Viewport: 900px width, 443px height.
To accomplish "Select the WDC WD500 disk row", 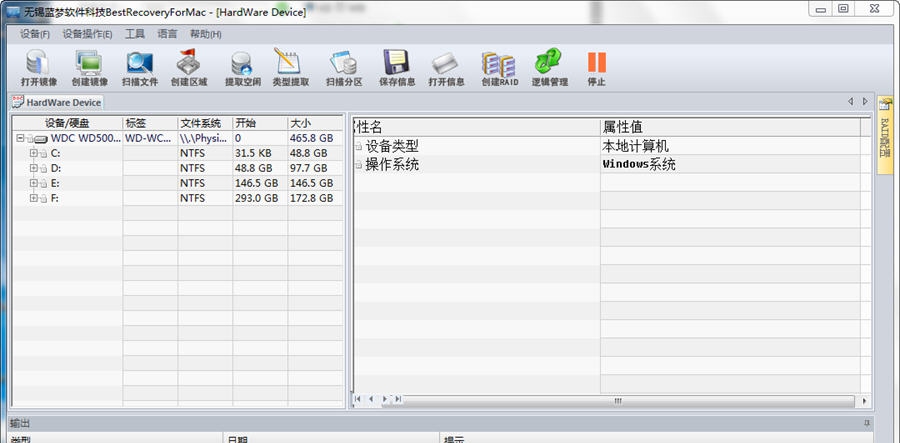I will (x=177, y=138).
